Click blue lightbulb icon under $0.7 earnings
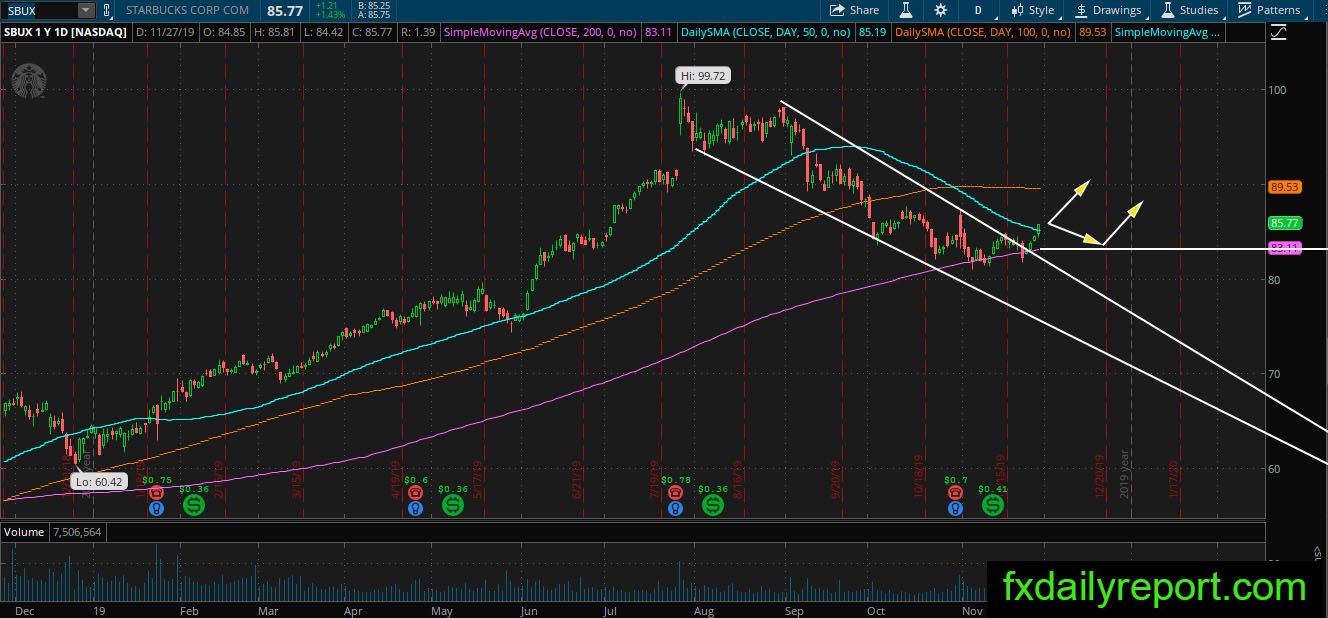This screenshot has height=618, width=1328. click(x=955, y=509)
